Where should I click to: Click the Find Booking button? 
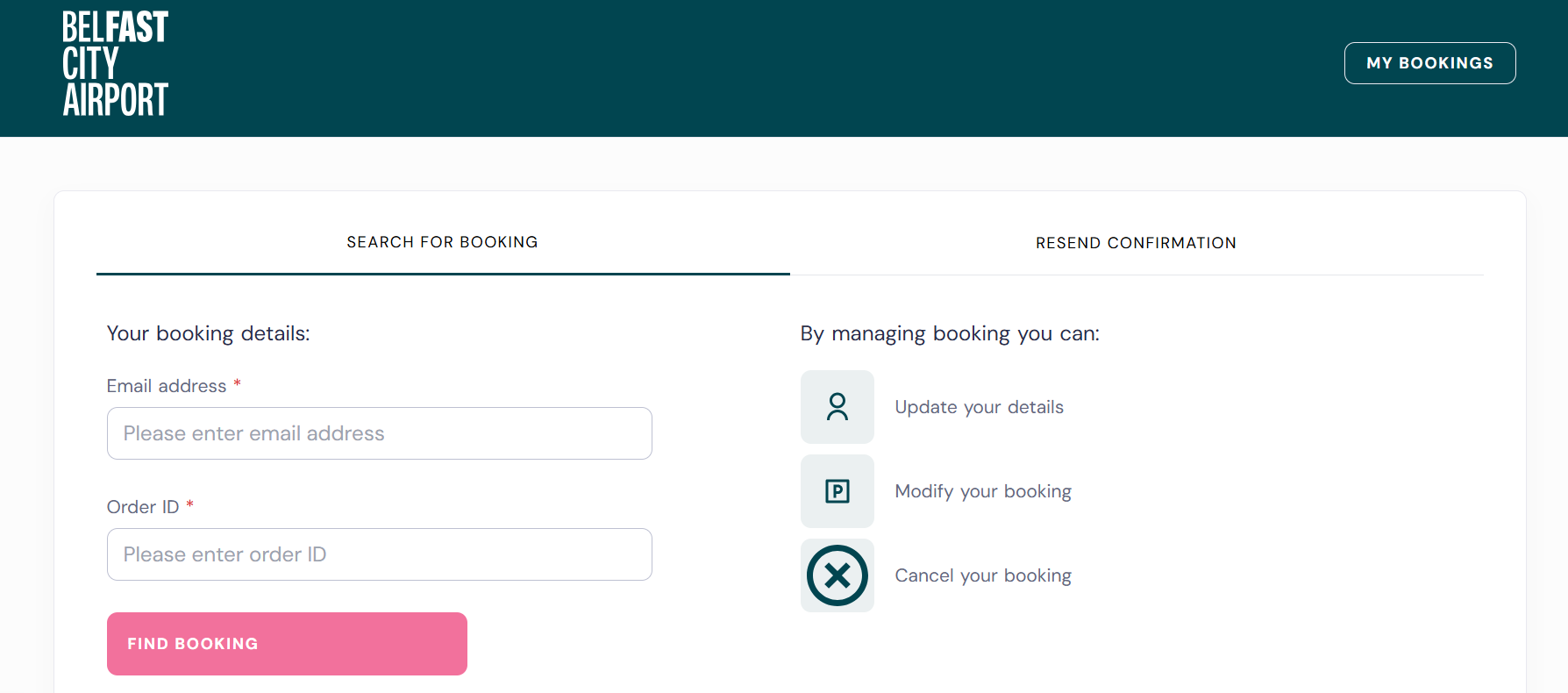(287, 644)
